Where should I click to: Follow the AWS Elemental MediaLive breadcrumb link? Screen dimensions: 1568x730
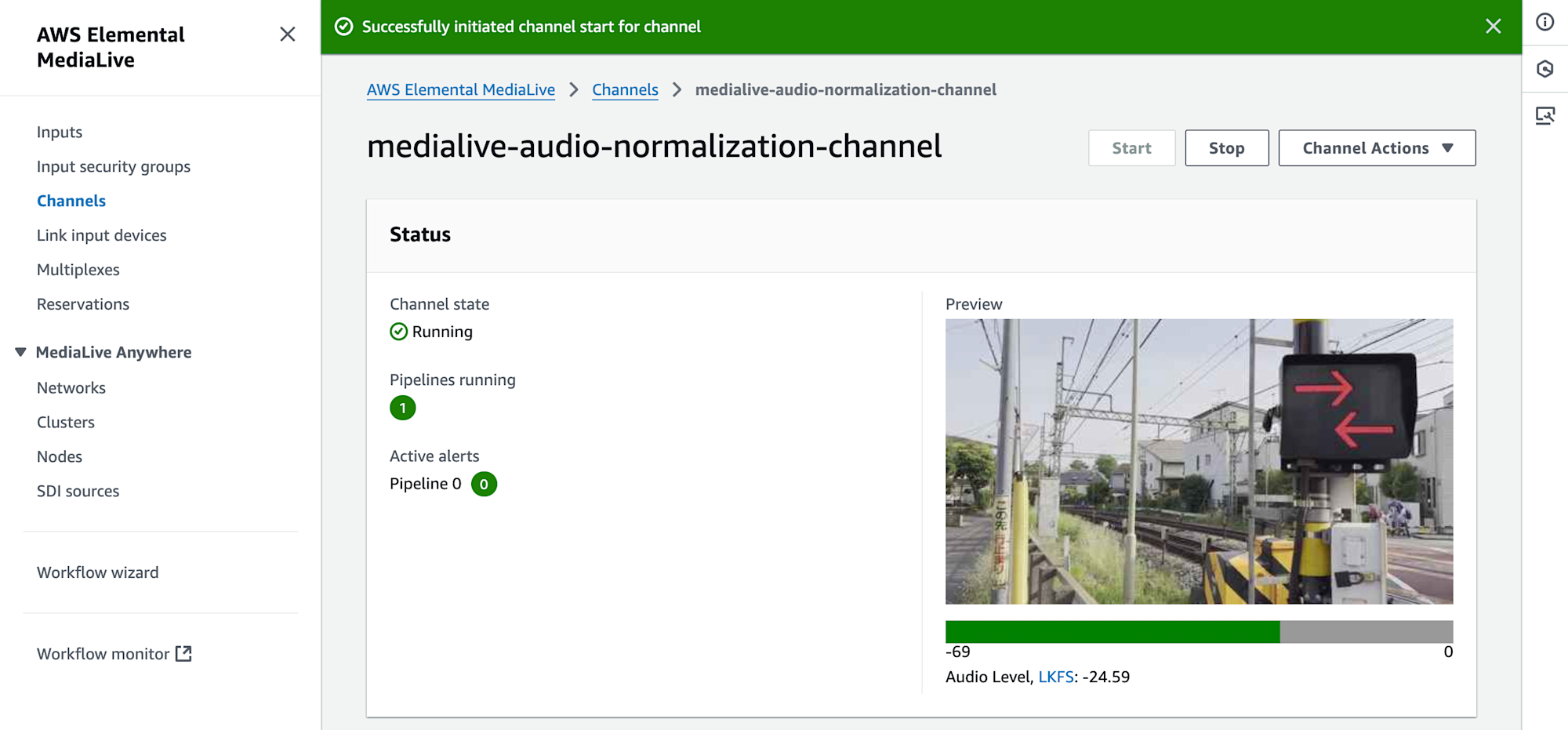click(x=461, y=89)
